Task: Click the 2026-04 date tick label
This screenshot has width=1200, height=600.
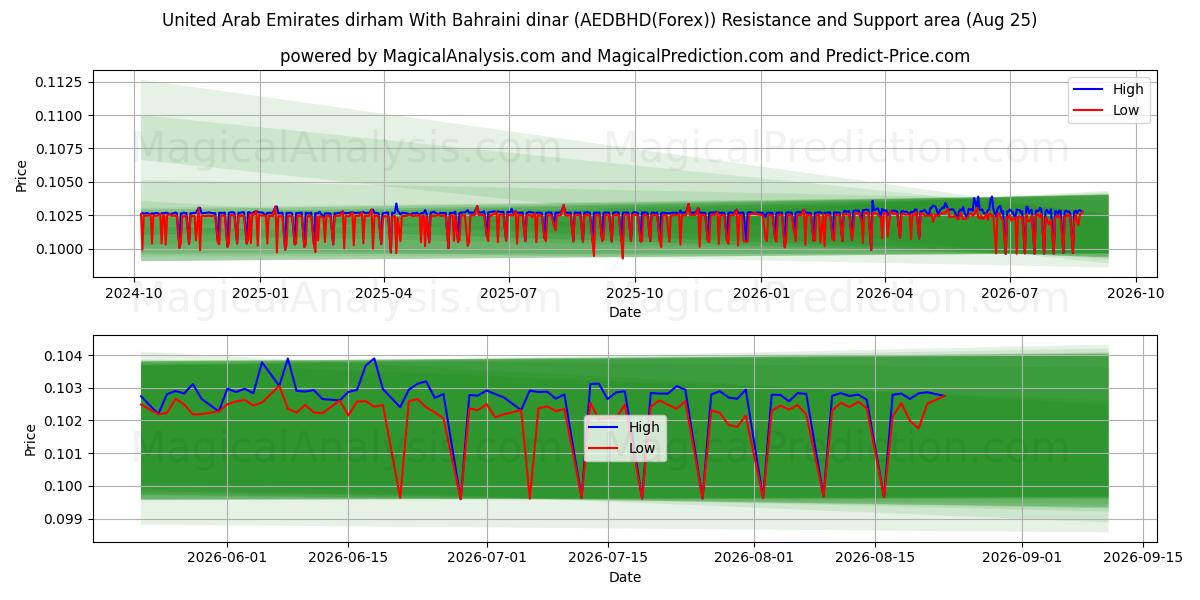Action: 885,294
